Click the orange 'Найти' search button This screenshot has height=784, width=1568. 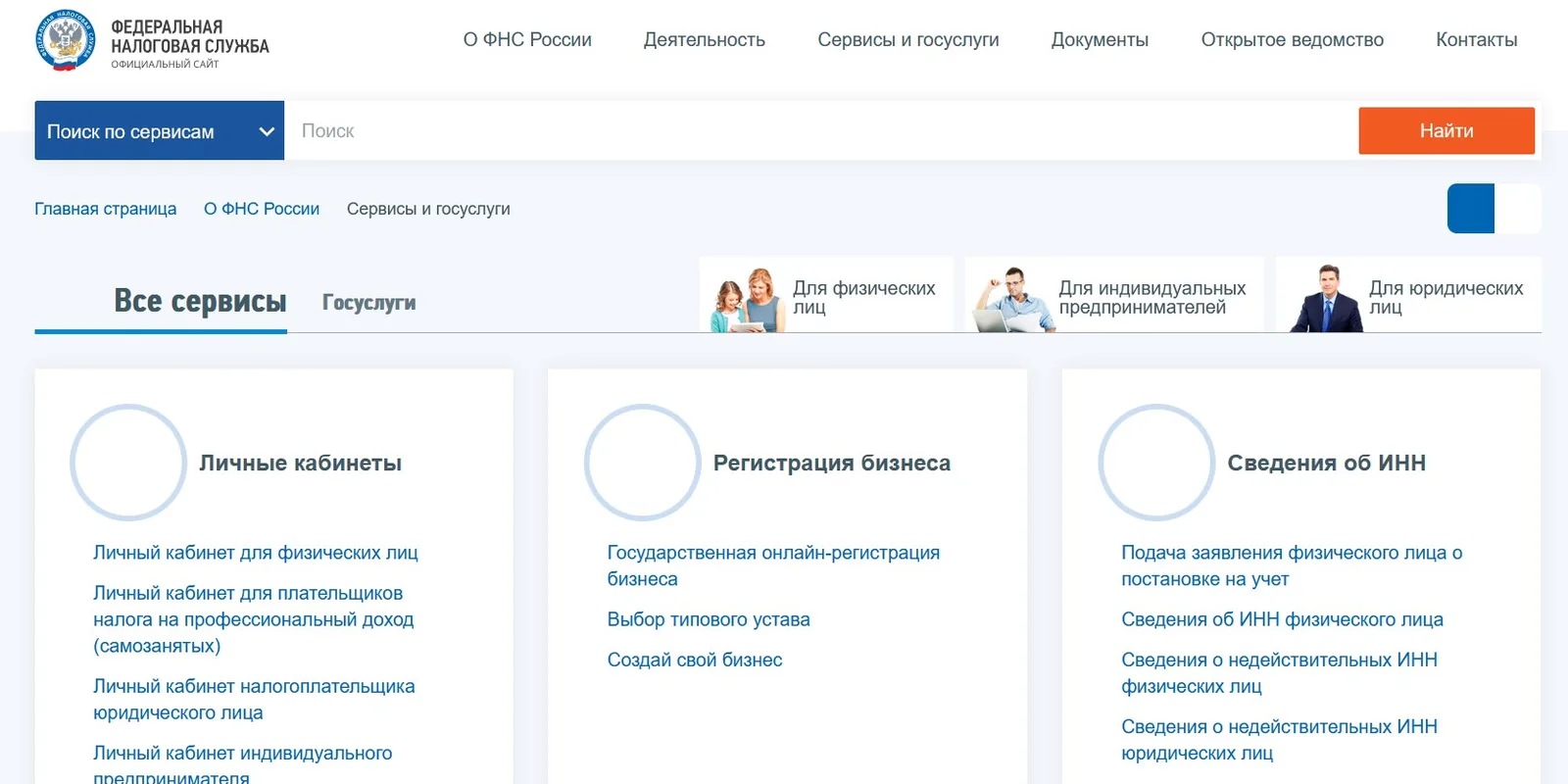tap(1446, 130)
